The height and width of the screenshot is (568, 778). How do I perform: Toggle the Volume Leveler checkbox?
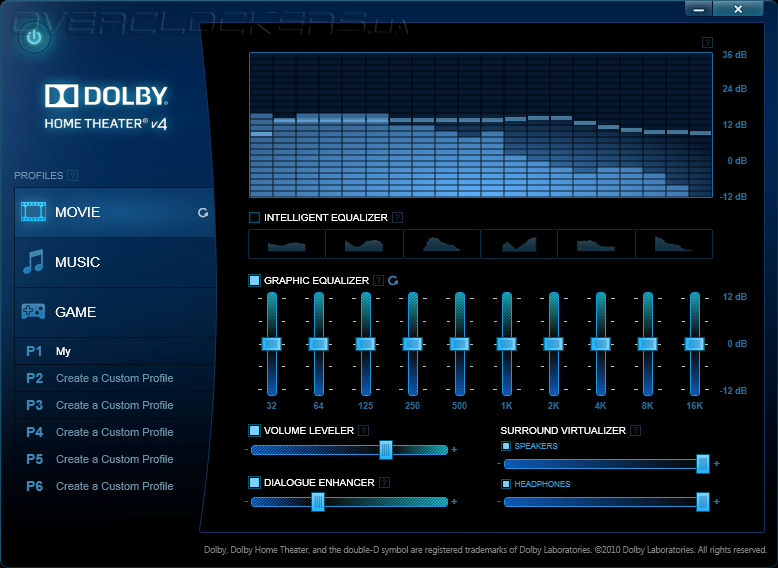point(254,431)
